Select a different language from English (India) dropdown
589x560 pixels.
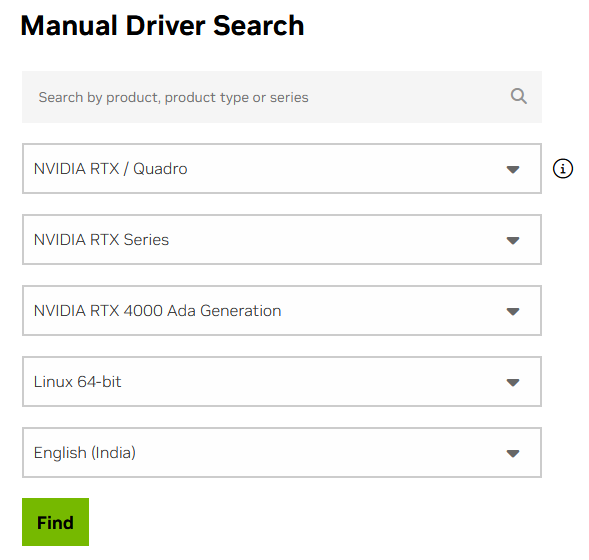point(282,453)
